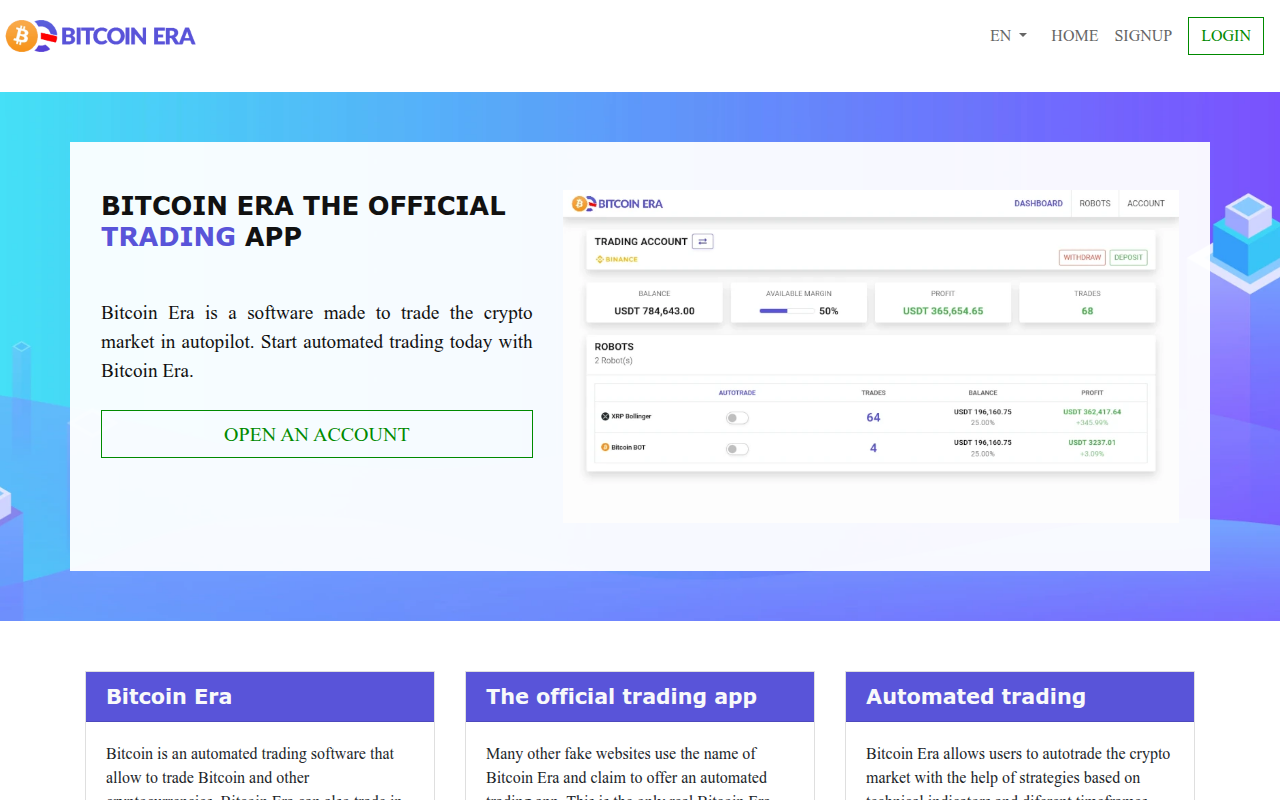Click the swap icon beside TRADING ACCOUNT
The height and width of the screenshot is (800, 1280).
702,241
